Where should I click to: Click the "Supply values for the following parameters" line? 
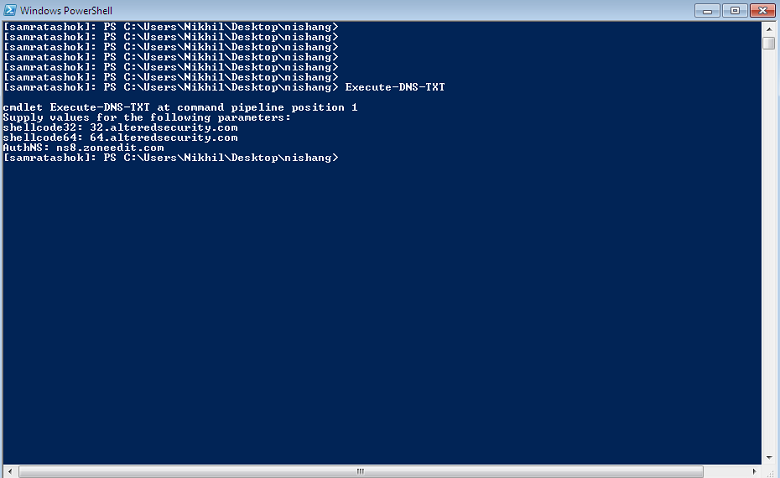coord(146,117)
